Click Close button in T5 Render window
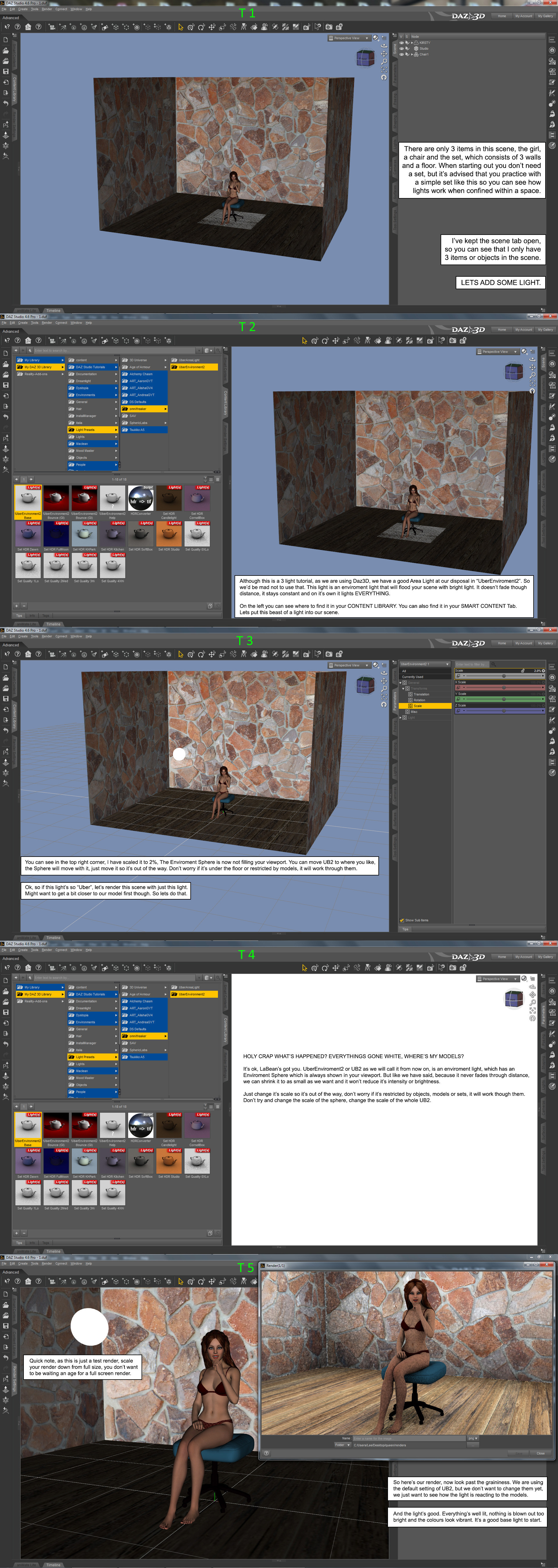This screenshot has height=1568, width=558. (541, 1454)
